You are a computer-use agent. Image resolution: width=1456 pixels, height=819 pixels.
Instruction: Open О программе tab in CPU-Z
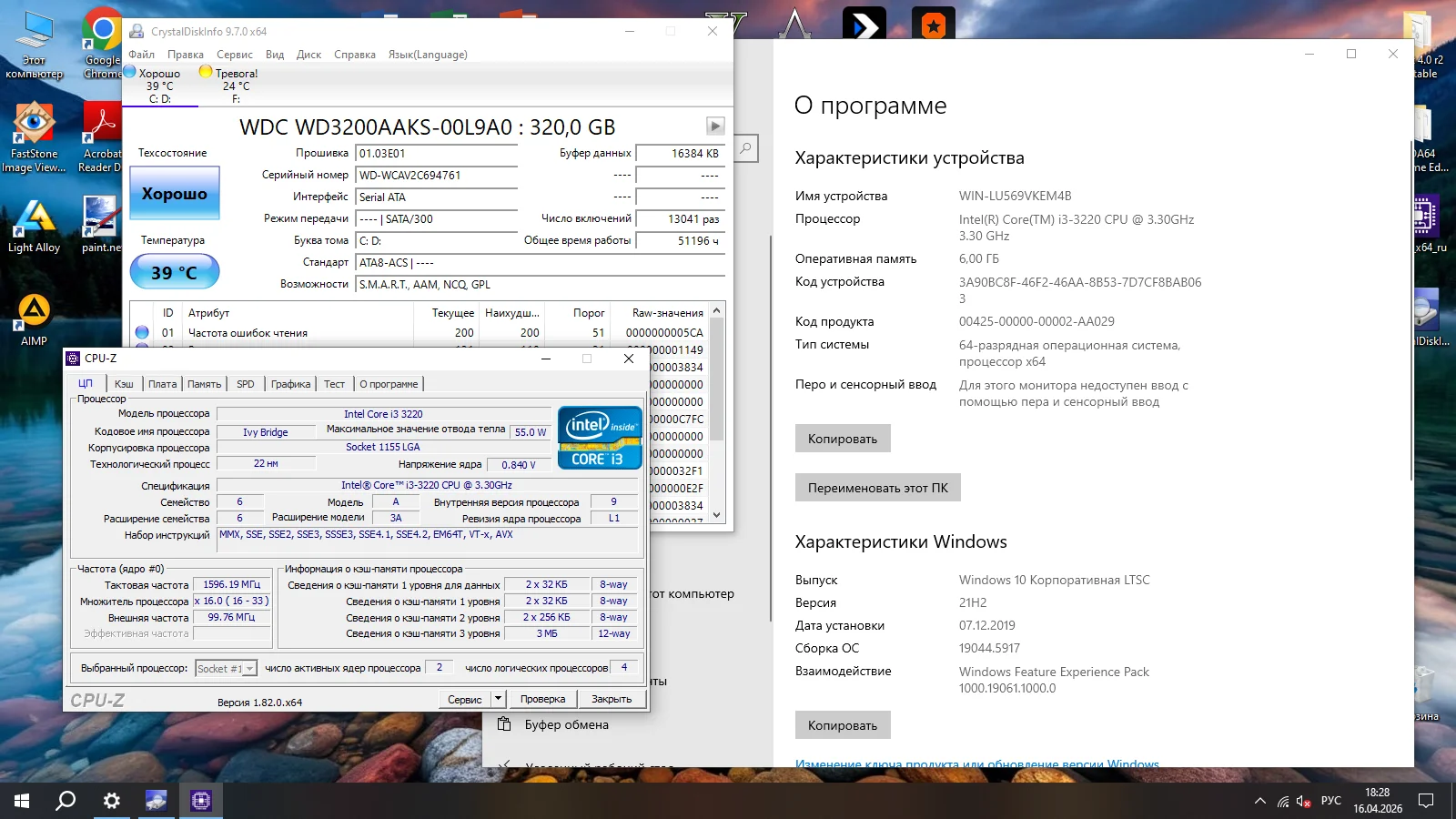[x=389, y=384]
